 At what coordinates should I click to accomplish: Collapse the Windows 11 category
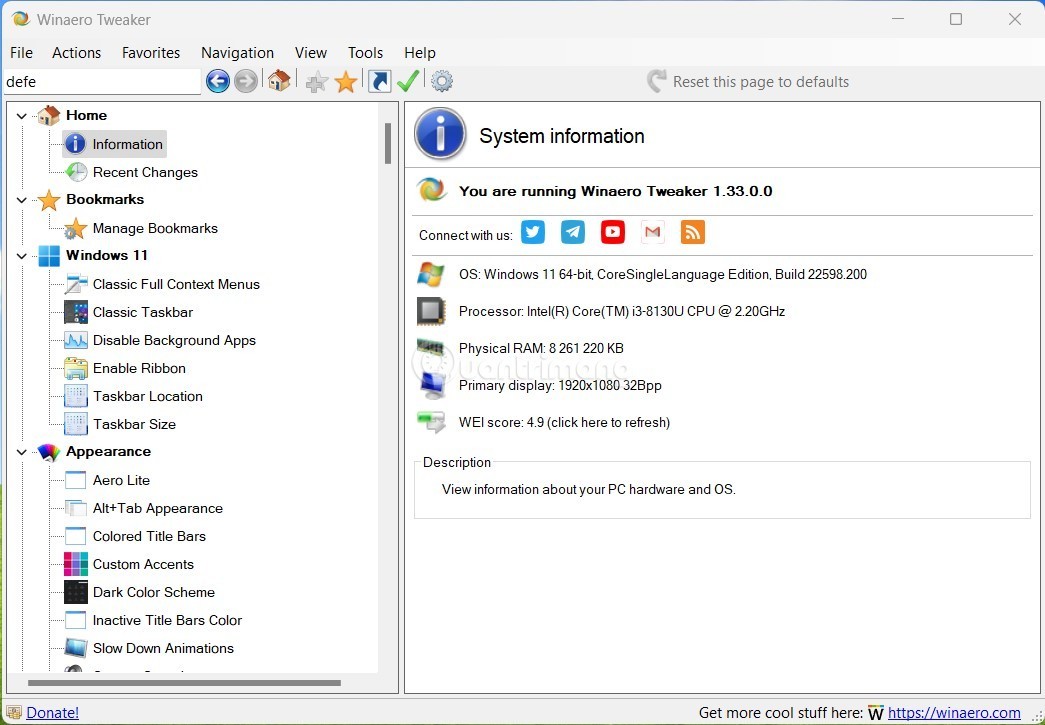coord(22,256)
